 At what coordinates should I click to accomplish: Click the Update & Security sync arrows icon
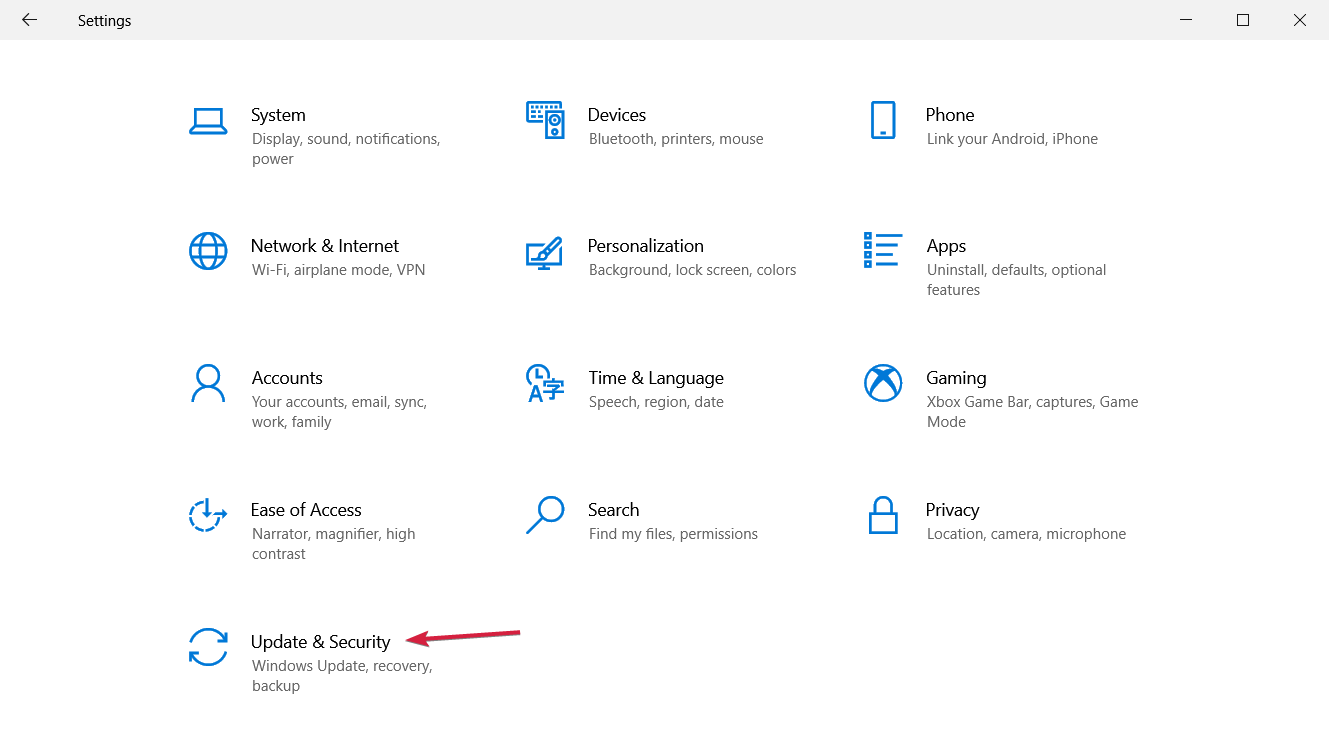208,647
